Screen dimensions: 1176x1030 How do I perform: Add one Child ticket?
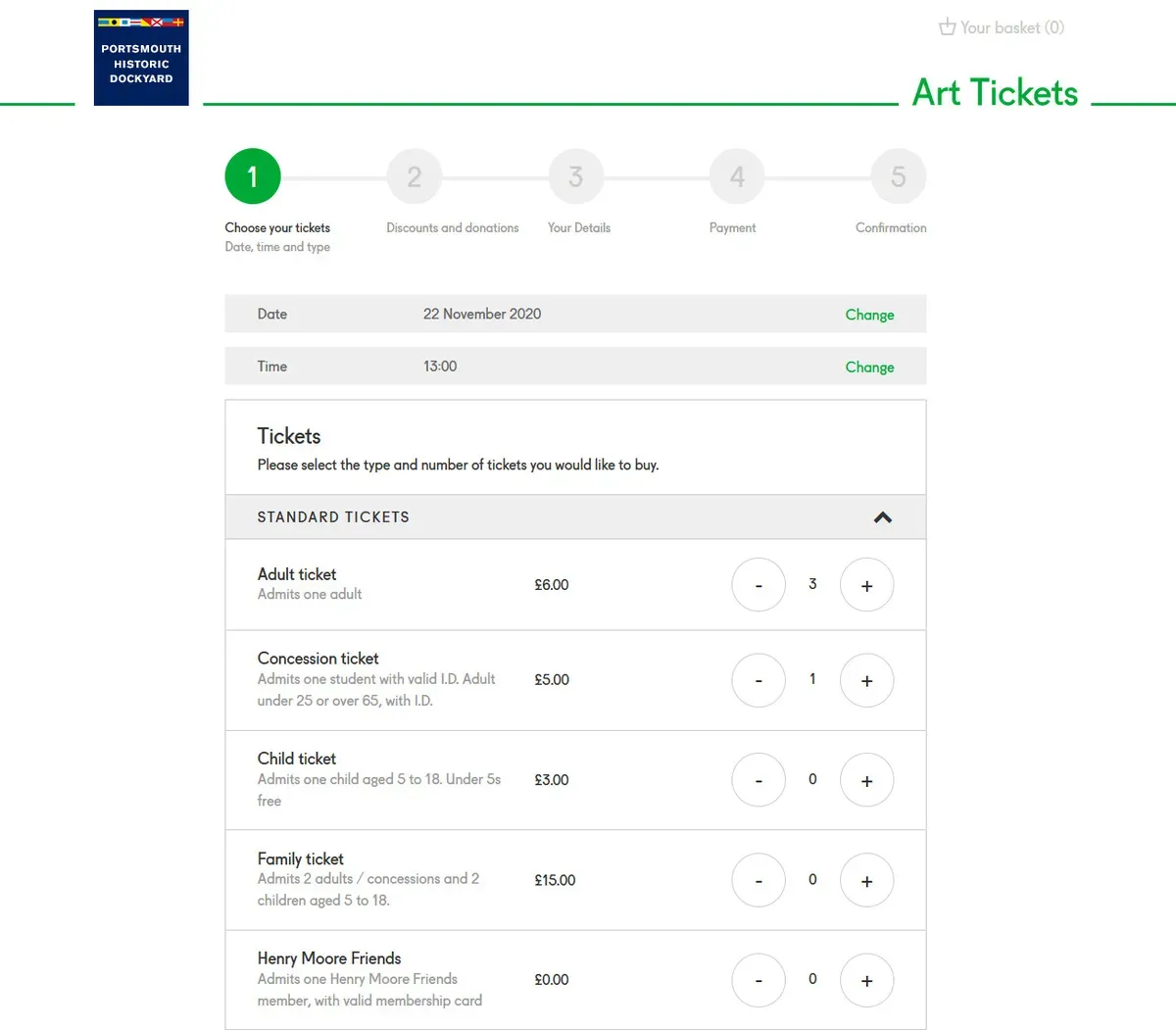pos(866,780)
